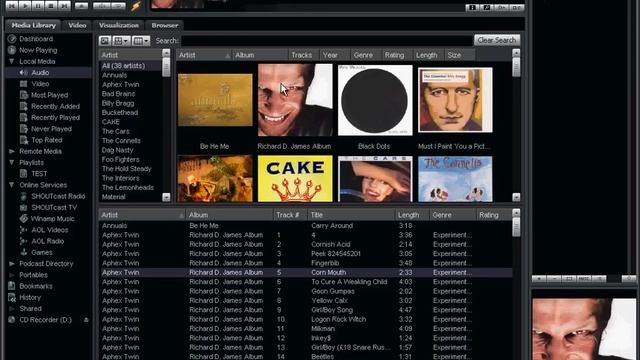Open the columns layout dropdown next to Search
640x360 pixels.
(141, 41)
